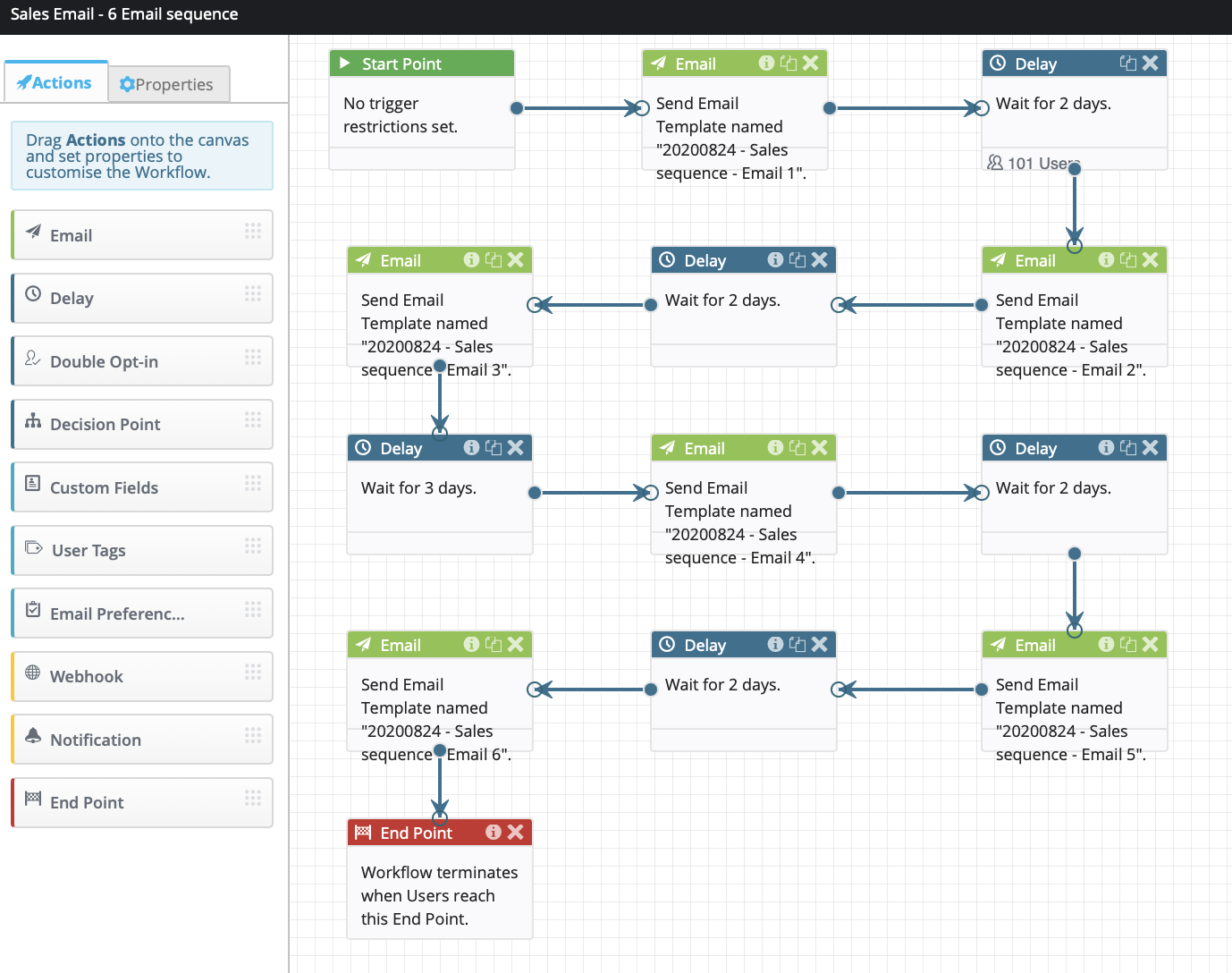Select the Custom Fields action icon
This screenshot has height=973, width=1232.
[x=33, y=483]
